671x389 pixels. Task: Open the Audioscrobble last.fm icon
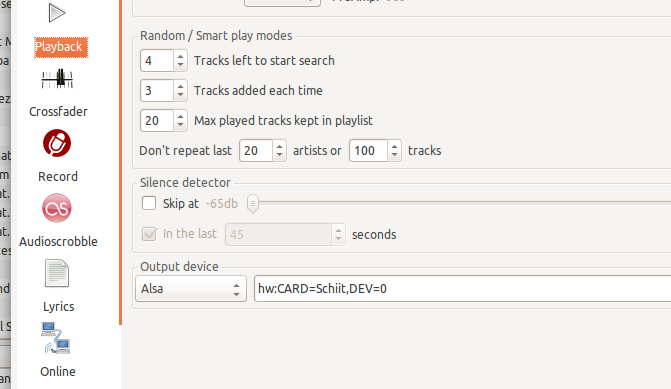coord(57,208)
